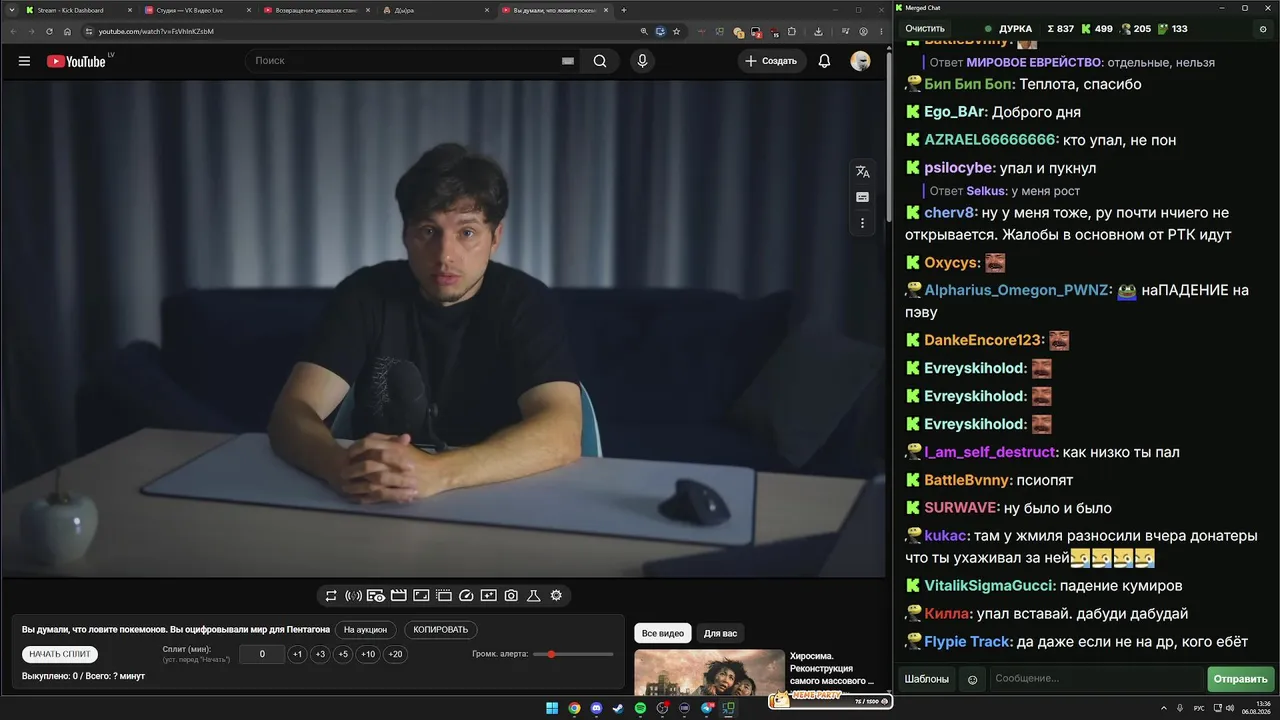Take a screenshot with the camera icon
The width and height of the screenshot is (1280, 720).
[x=511, y=595]
